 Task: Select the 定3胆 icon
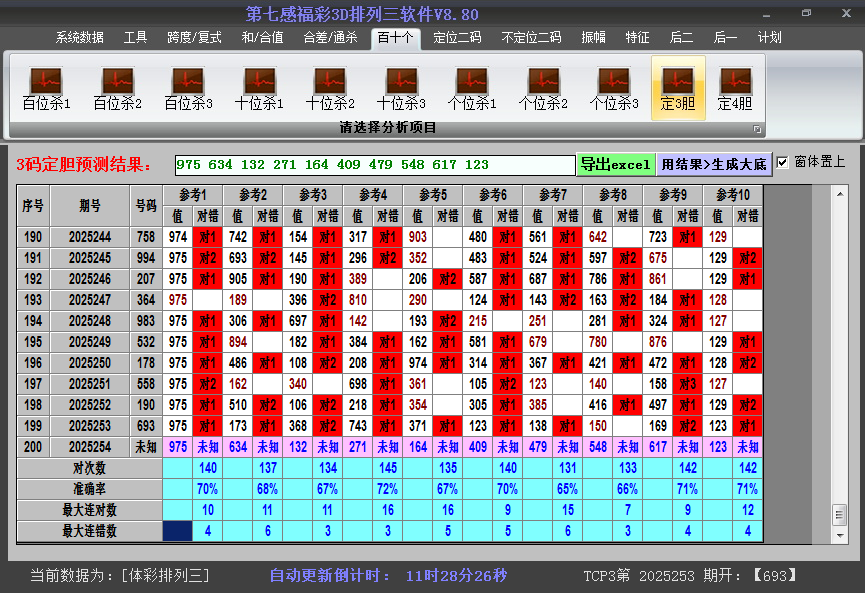678,88
